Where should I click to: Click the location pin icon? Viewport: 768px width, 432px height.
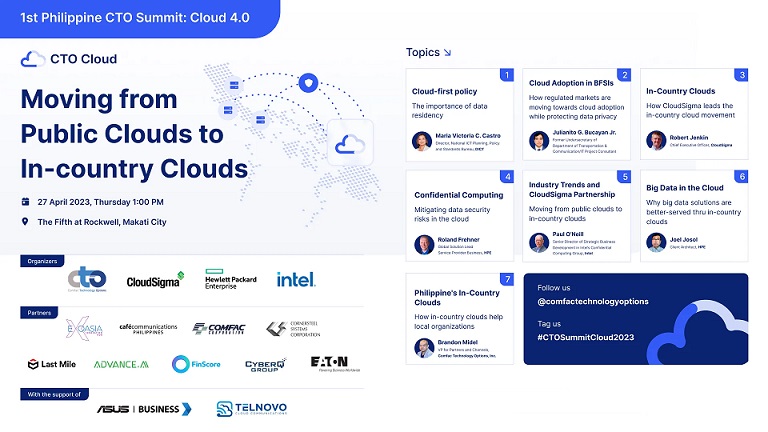(25, 222)
